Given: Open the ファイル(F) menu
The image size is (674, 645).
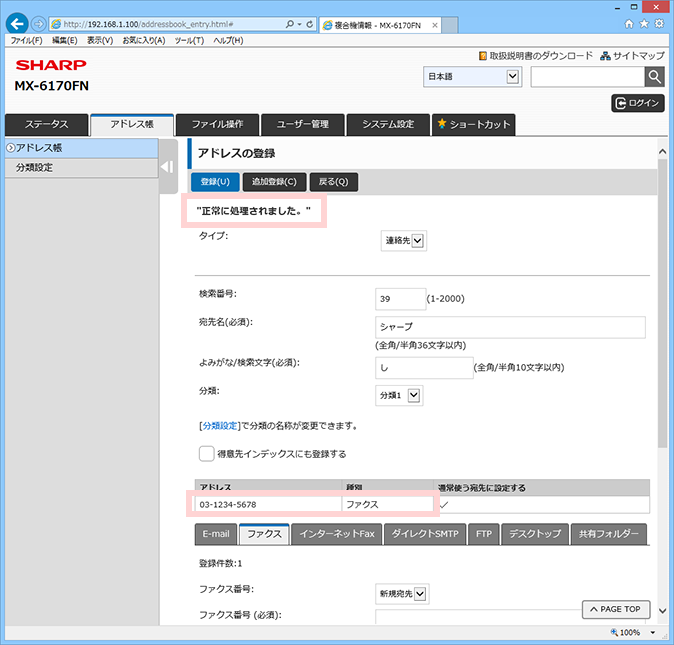Looking at the screenshot, I should pyautogui.click(x=26, y=40).
